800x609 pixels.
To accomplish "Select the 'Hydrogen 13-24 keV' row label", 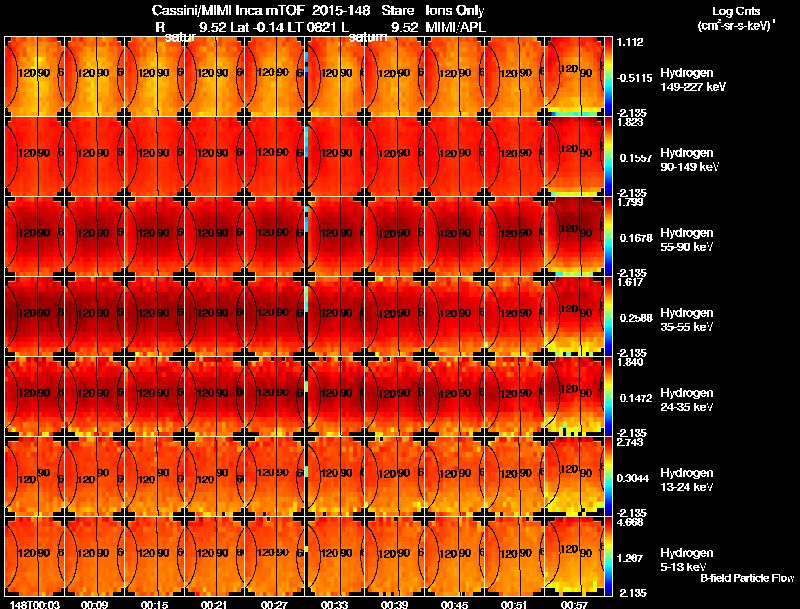I will [x=687, y=480].
